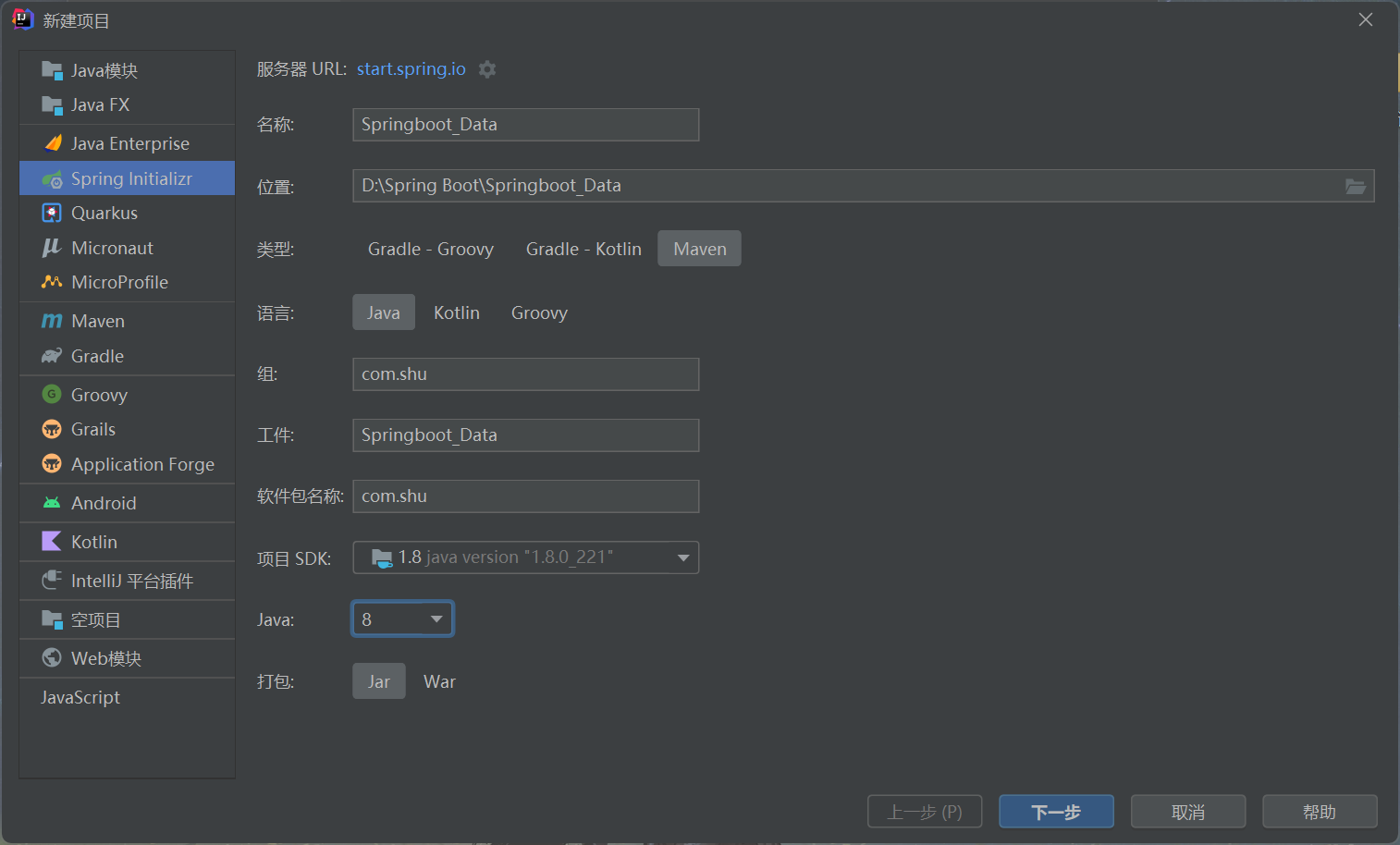Select Web模块 in the sidebar list
This screenshot has height=845, width=1400.
(128, 658)
